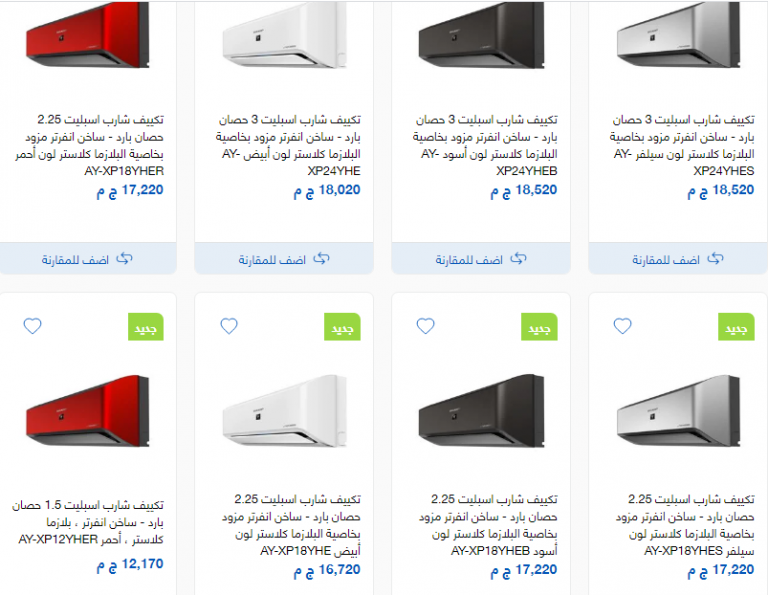Viewport: 768px width, 595px height.
Task: Click compare arrows icon under white AY-XP24YHE
Action: coord(321,259)
